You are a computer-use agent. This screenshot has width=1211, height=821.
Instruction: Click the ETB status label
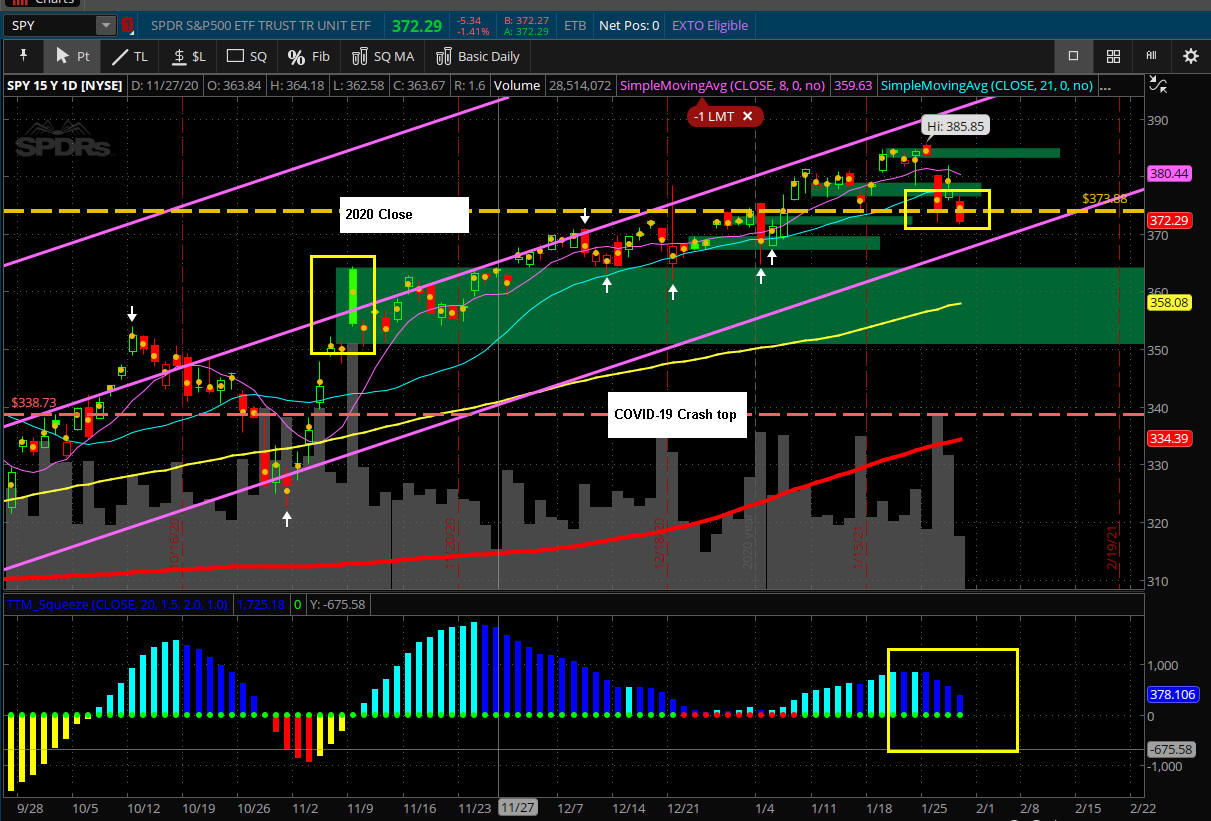575,25
